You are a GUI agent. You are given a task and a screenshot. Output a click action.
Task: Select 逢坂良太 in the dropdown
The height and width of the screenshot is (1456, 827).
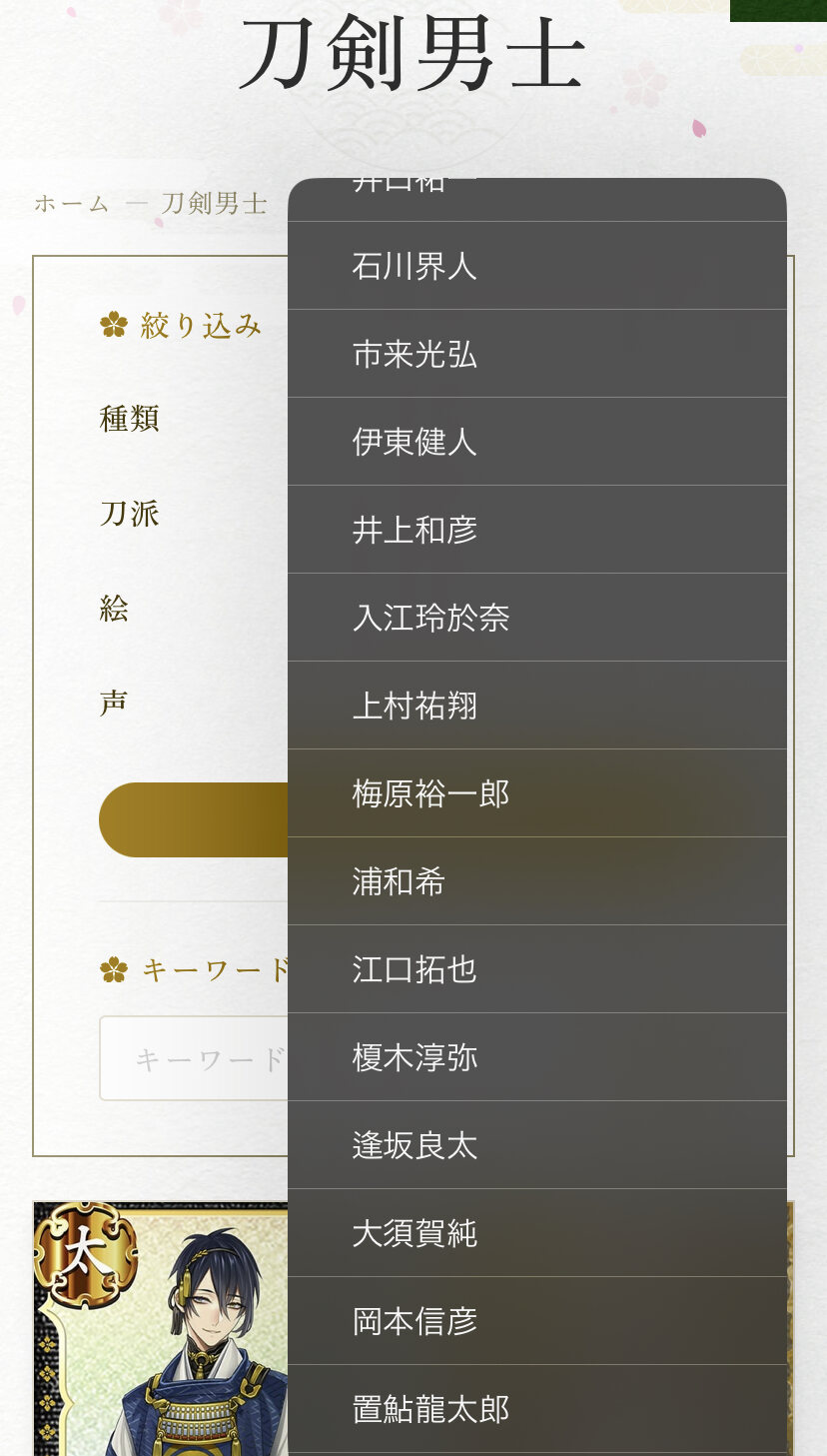coord(537,1145)
